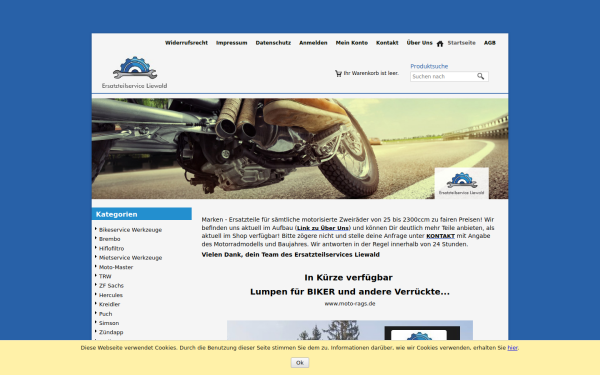Open Mein Konto from the navigation
This screenshot has height=375, width=600.
coord(352,43)
